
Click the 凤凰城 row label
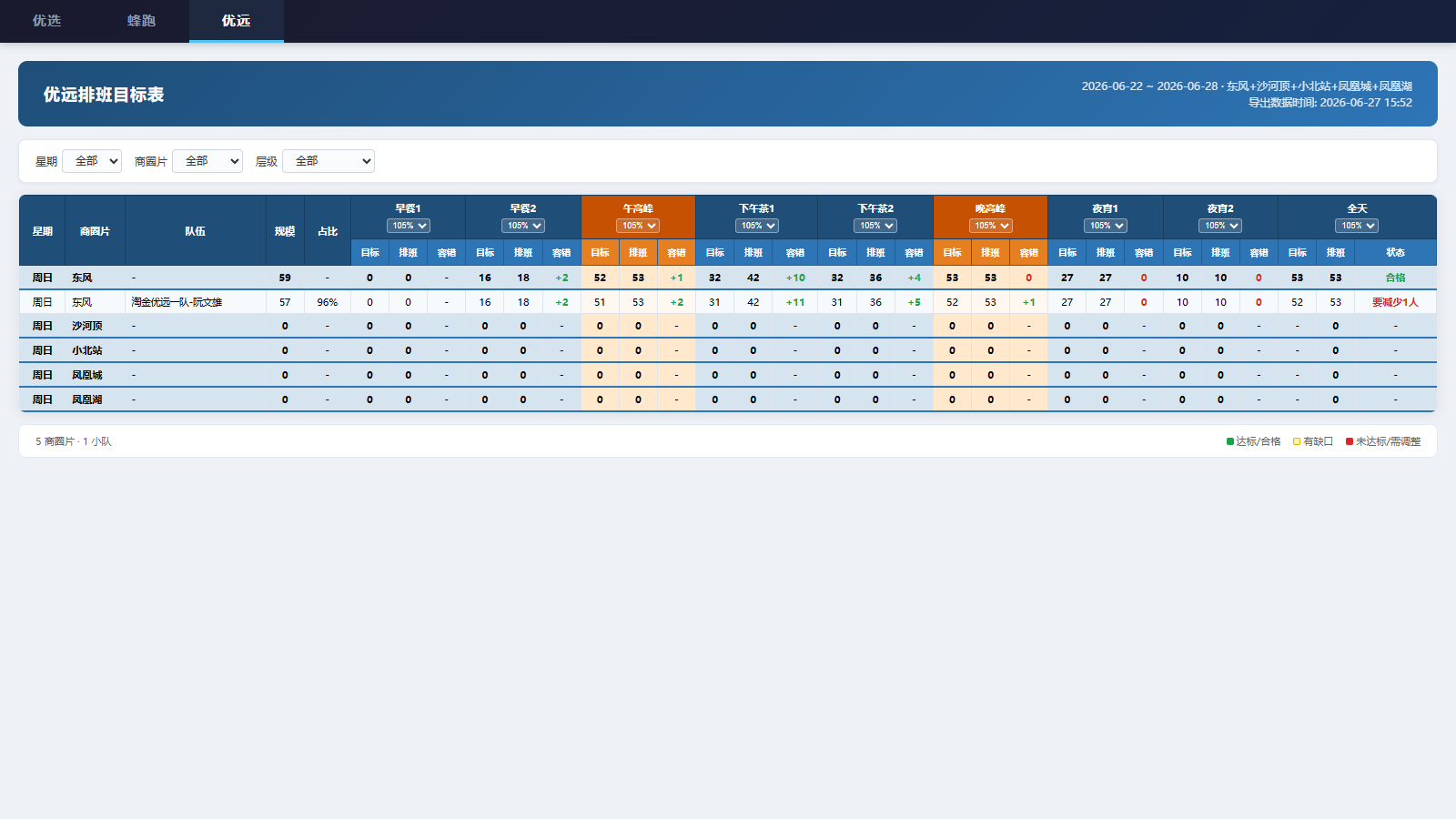[87, 375]
